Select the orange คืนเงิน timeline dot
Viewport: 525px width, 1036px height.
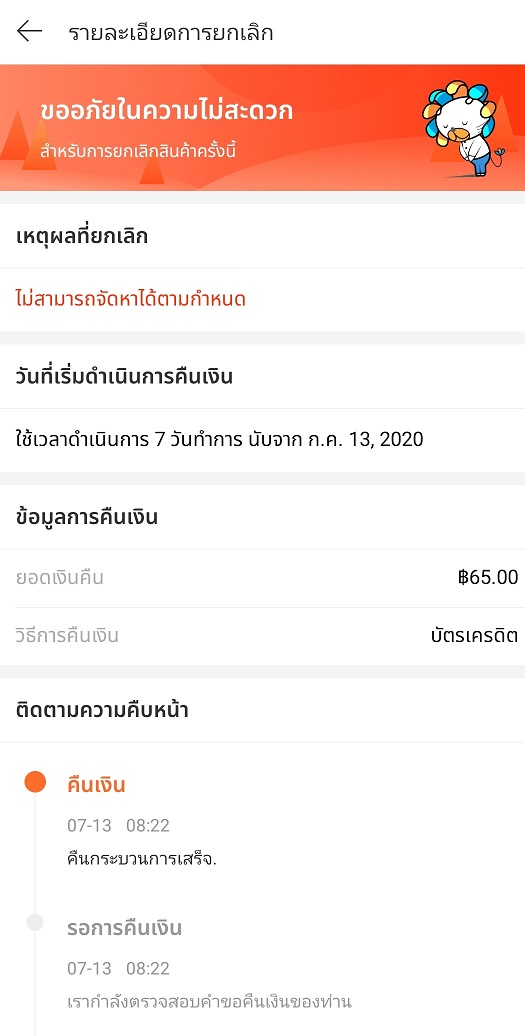pos(35,782)
